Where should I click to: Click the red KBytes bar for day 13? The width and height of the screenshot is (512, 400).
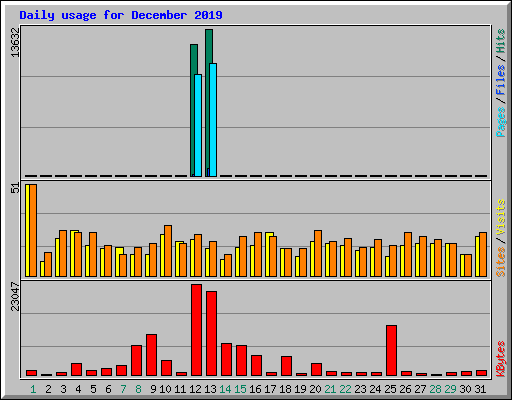(211, 334)
